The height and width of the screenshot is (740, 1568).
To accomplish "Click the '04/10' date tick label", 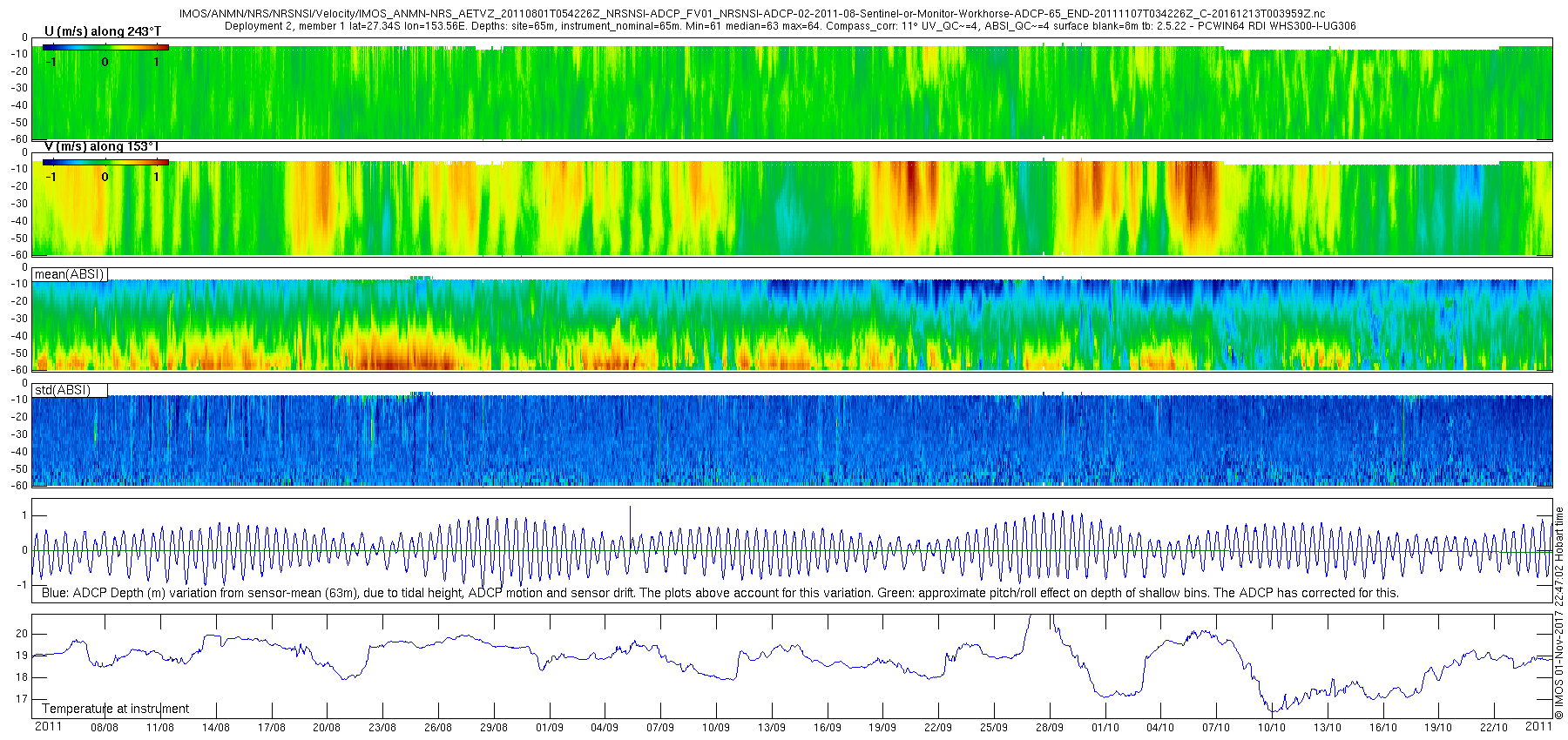I will 1160,728.
